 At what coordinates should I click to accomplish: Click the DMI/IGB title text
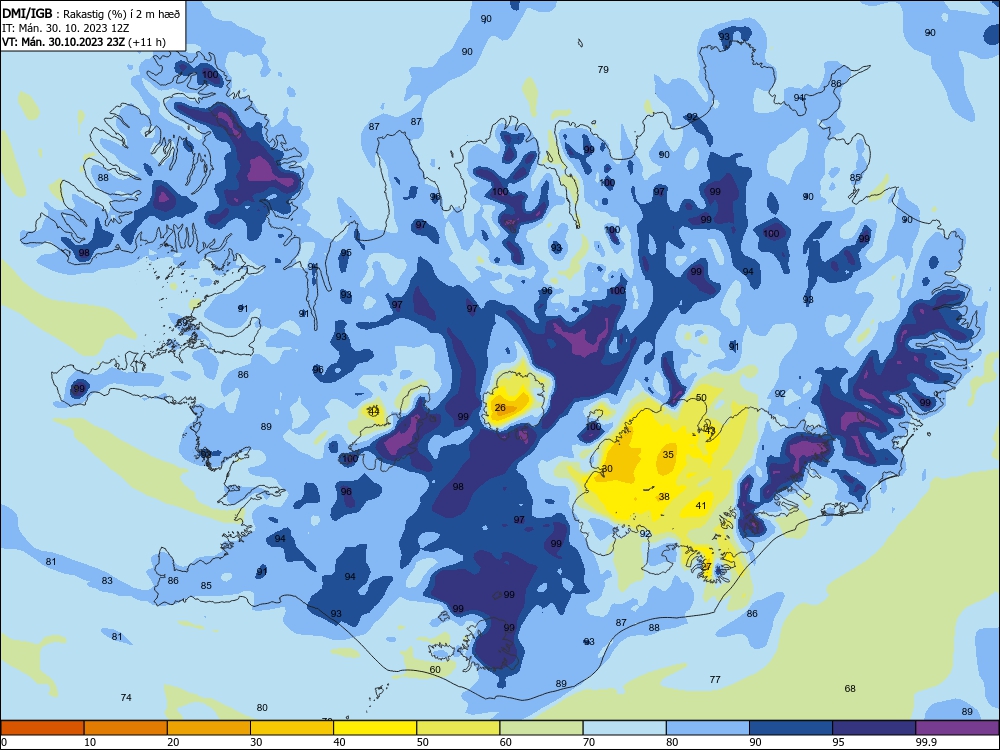click(x=27, y=13)
